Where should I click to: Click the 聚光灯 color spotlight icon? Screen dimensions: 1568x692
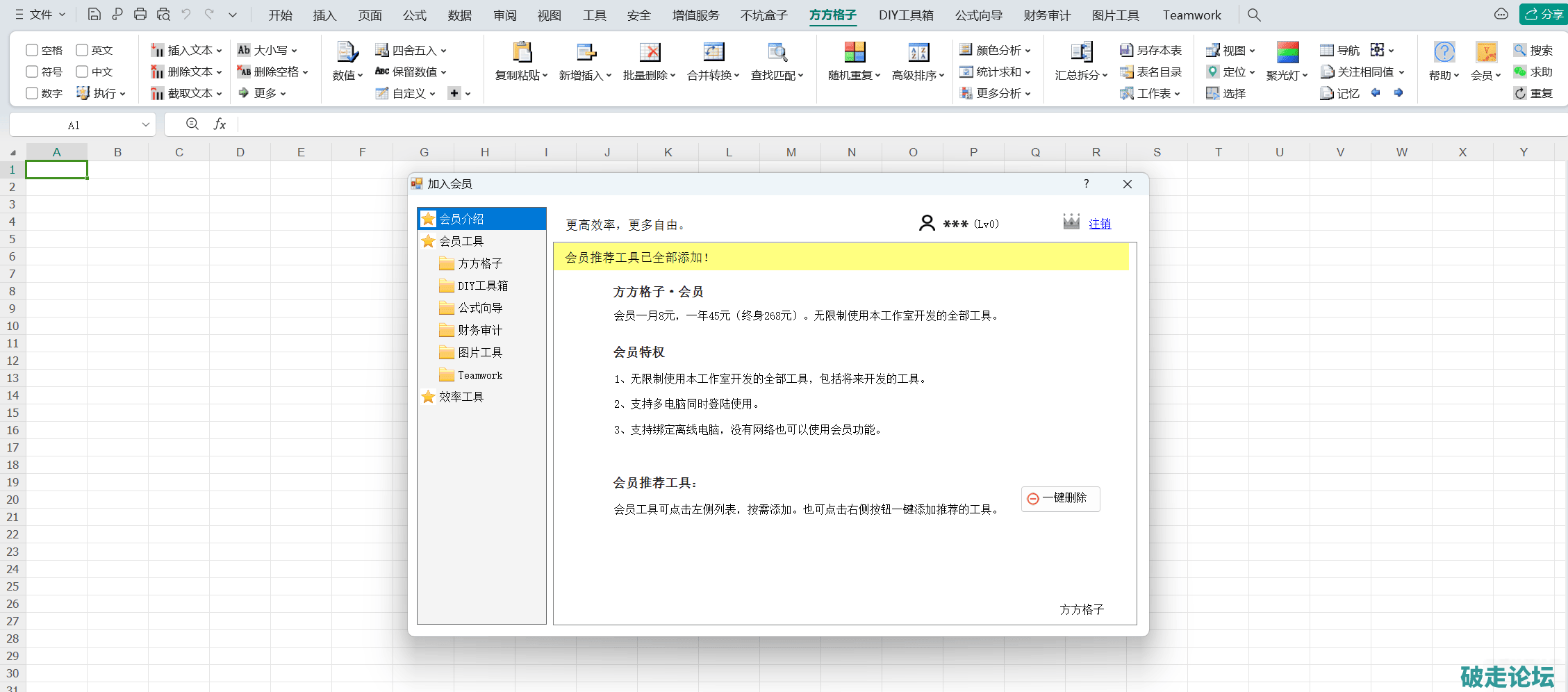[x=1287, y=52]
